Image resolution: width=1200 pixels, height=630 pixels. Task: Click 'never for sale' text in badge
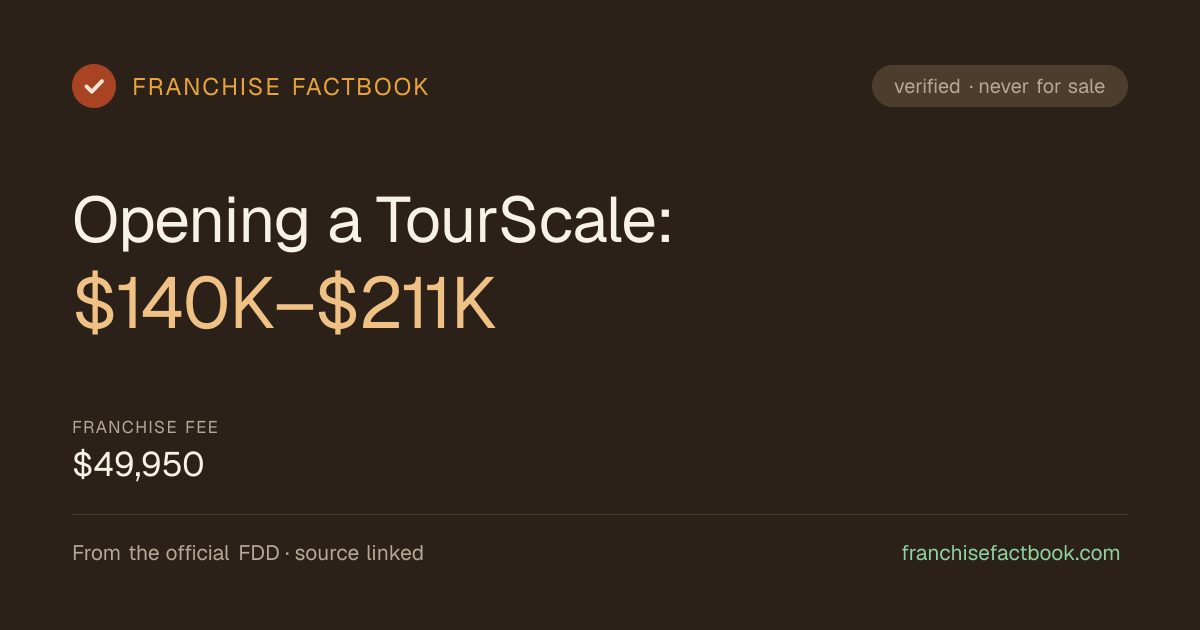click(x=1042, y=86)
